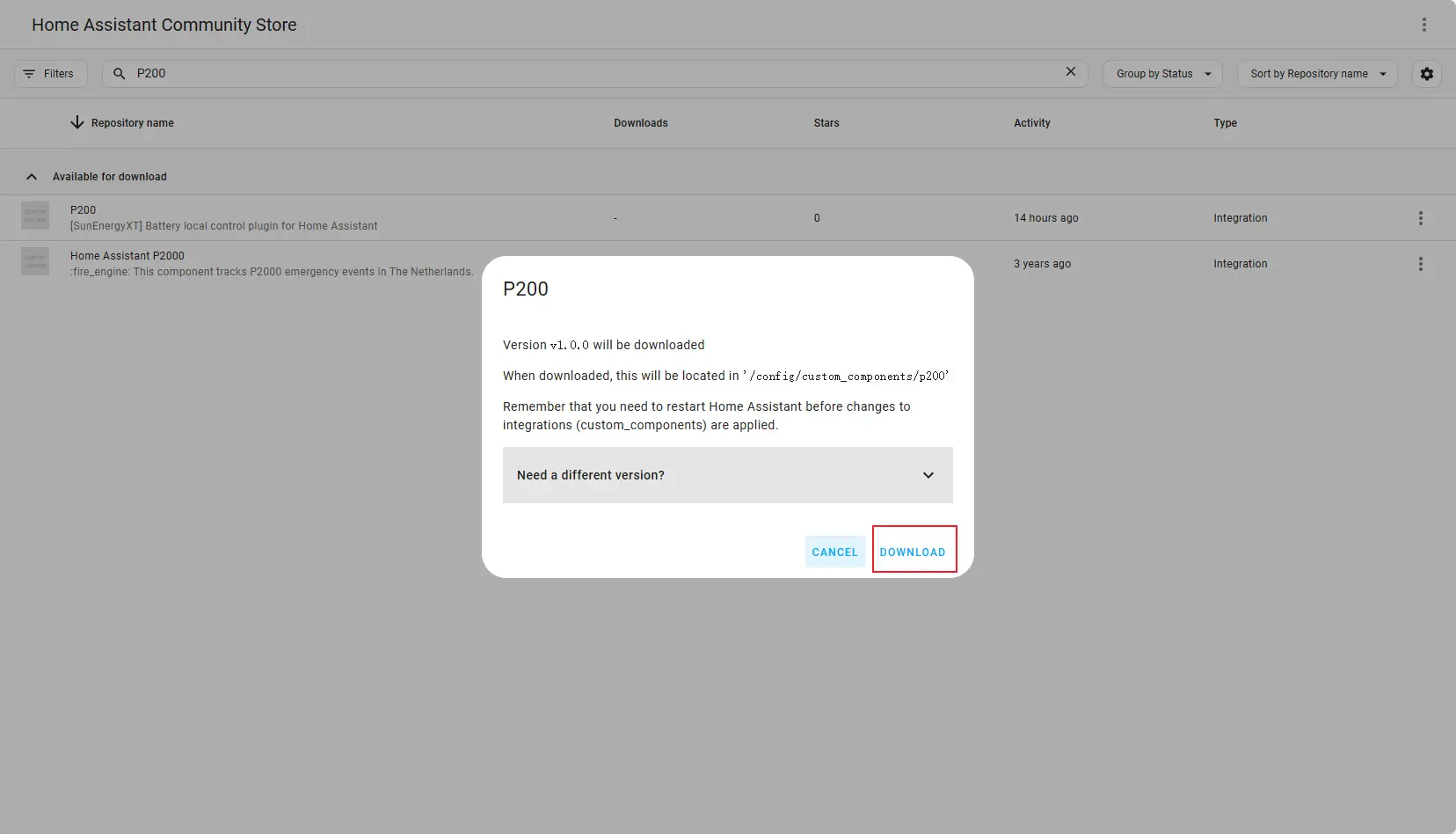Cancel the P200 download dialog
Viewport: 1456px width, 834px height.
tap(834, 552)
